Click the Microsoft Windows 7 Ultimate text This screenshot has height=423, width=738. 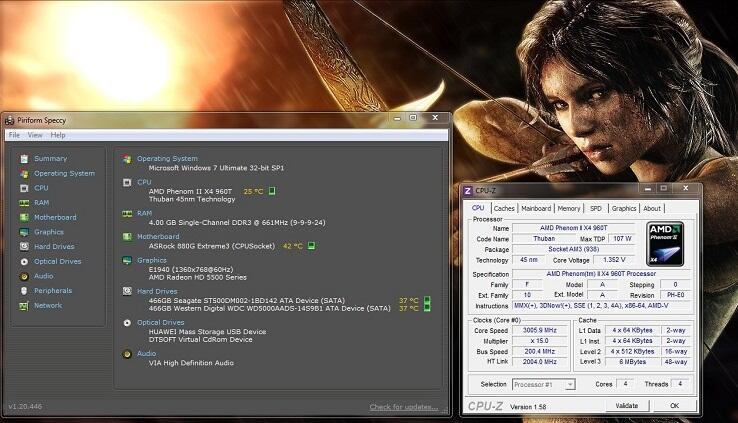(x=216, y=168)
